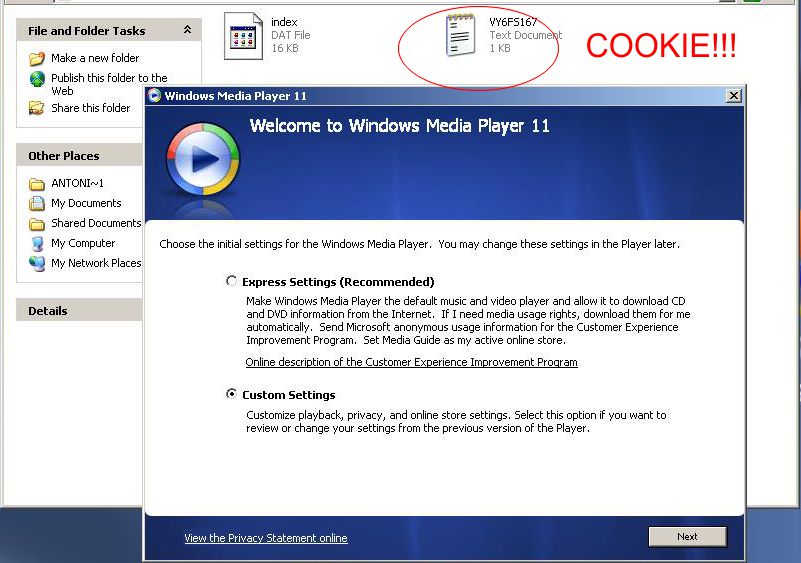Select the index DAT file icon
This screenshot has height=563, width=801.
243,36
